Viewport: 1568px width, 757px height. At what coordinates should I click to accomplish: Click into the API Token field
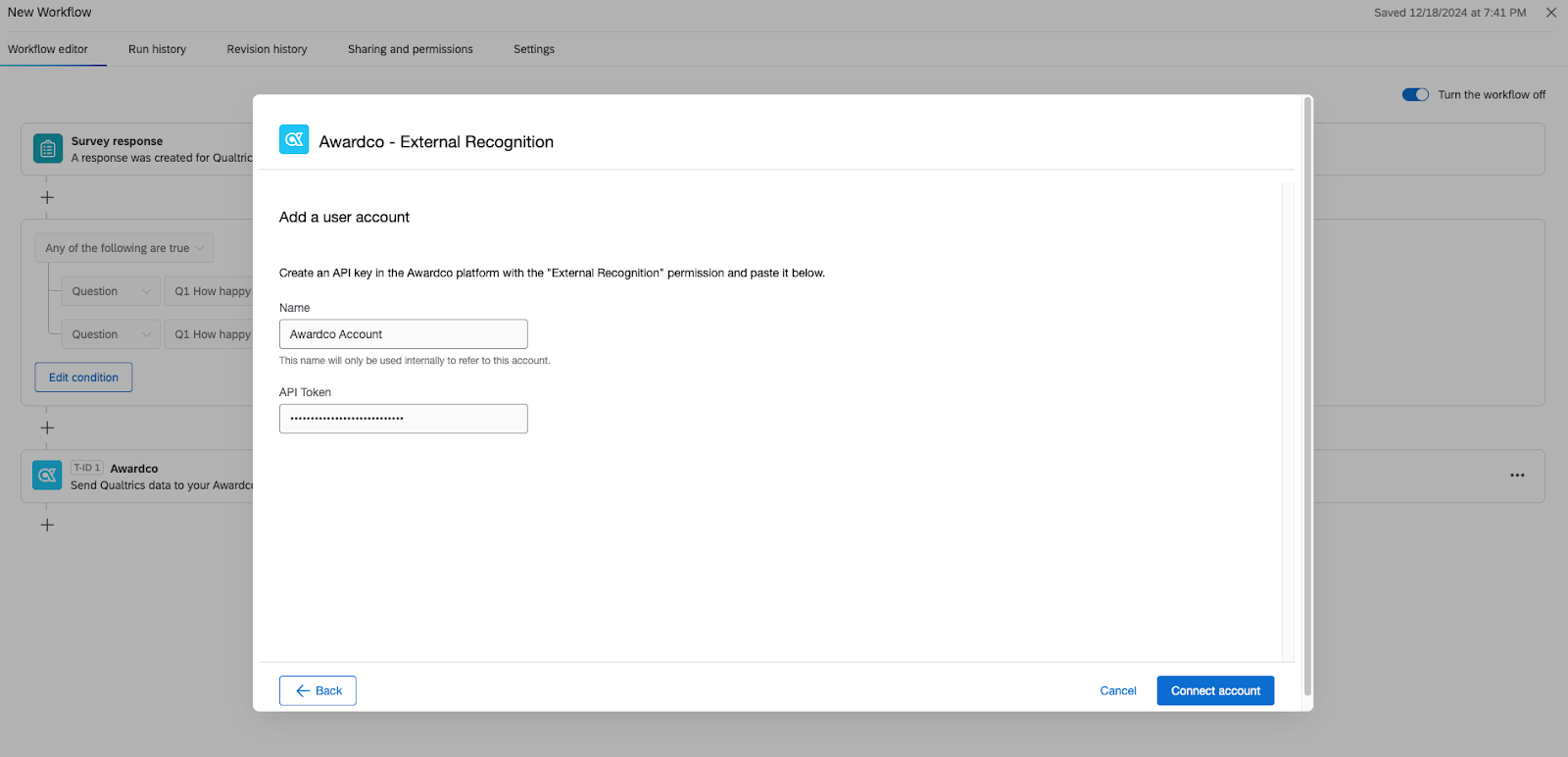point(403,419)
